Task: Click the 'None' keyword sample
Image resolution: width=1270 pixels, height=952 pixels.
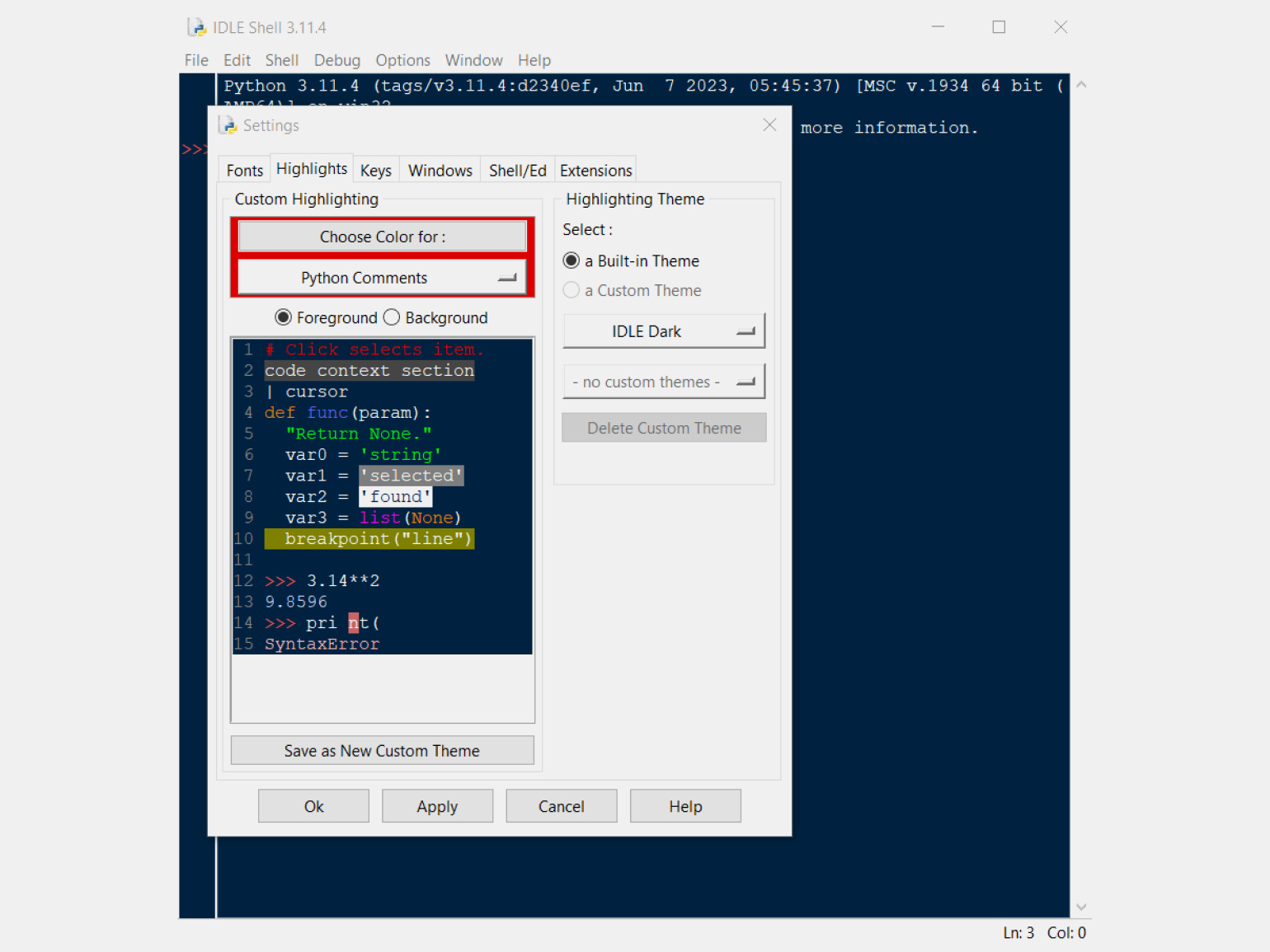Action: [x=432, y=518]
